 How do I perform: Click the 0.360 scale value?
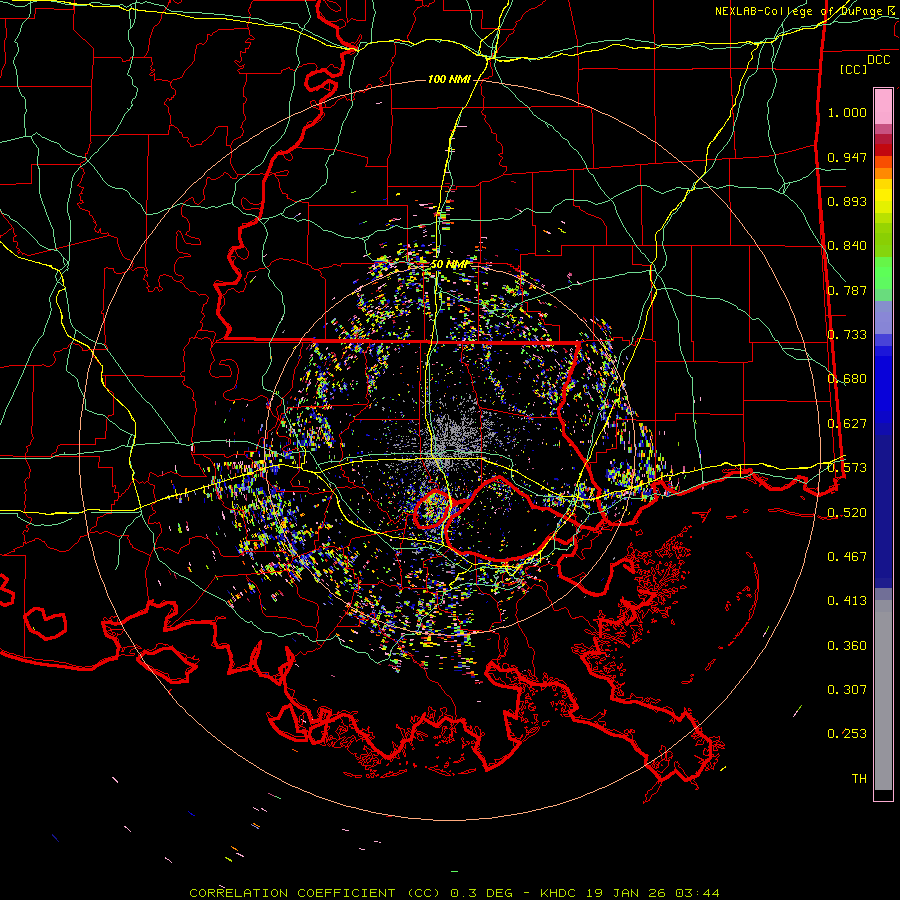coord(847,646)
